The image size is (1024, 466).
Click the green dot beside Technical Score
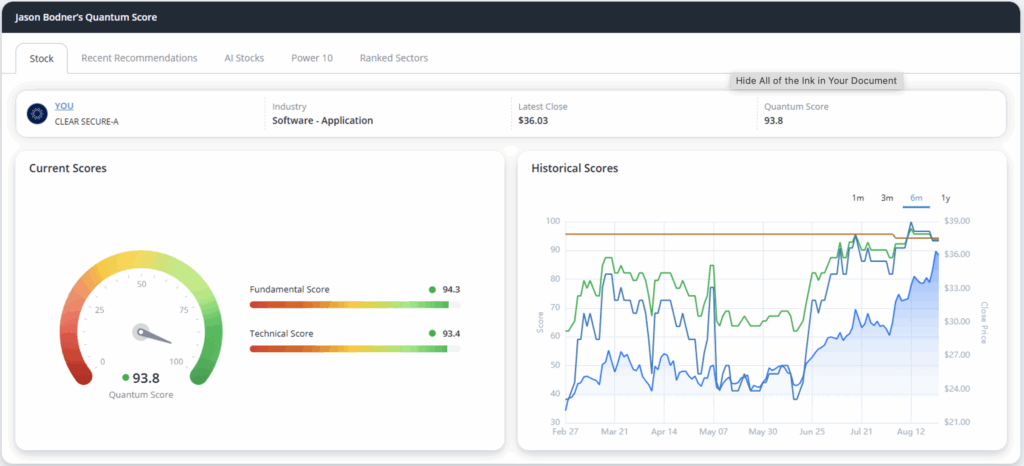click(x=432, y=334)
